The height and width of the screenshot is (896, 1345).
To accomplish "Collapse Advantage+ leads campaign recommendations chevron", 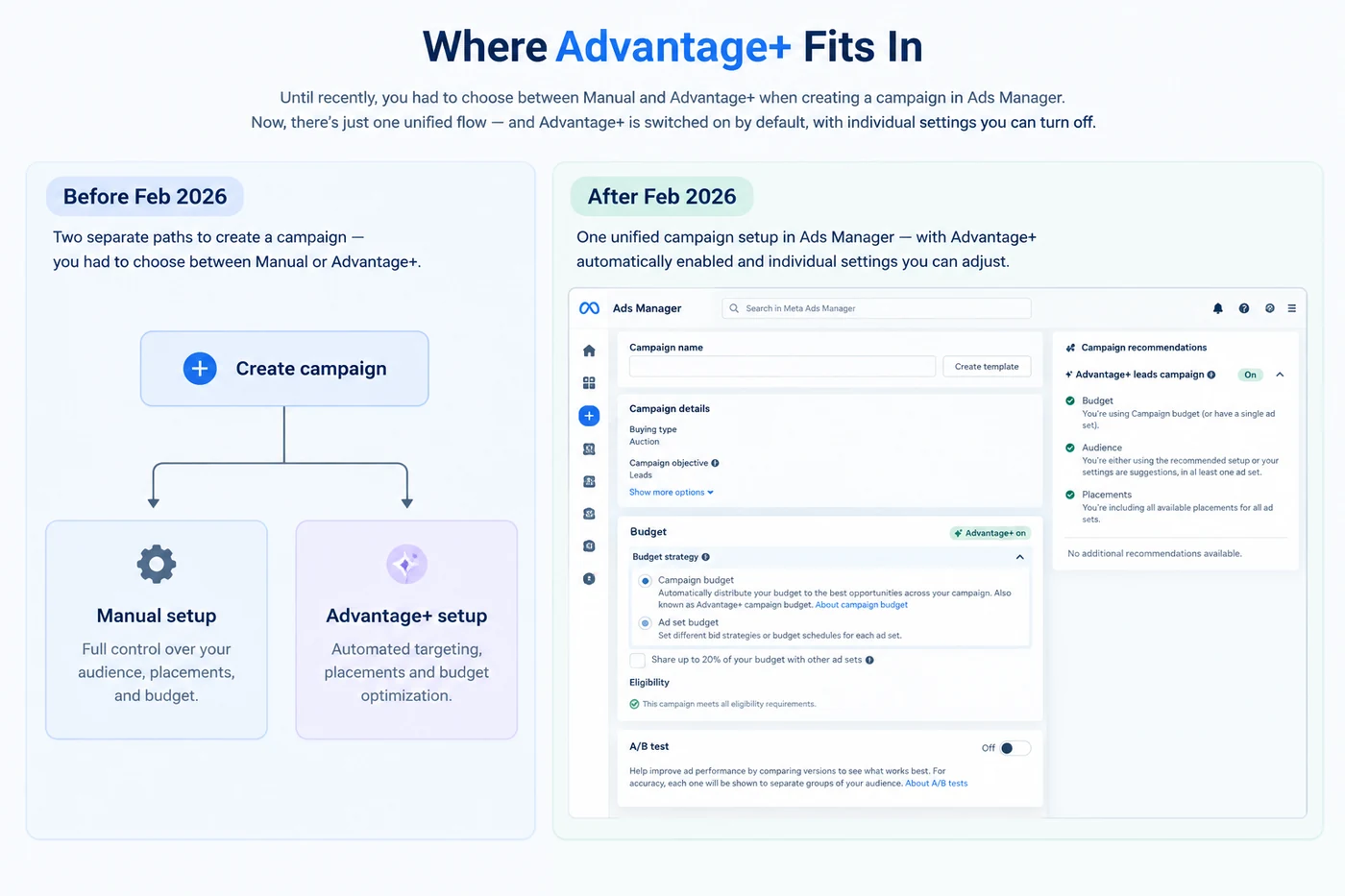I will pos(1280,375).
